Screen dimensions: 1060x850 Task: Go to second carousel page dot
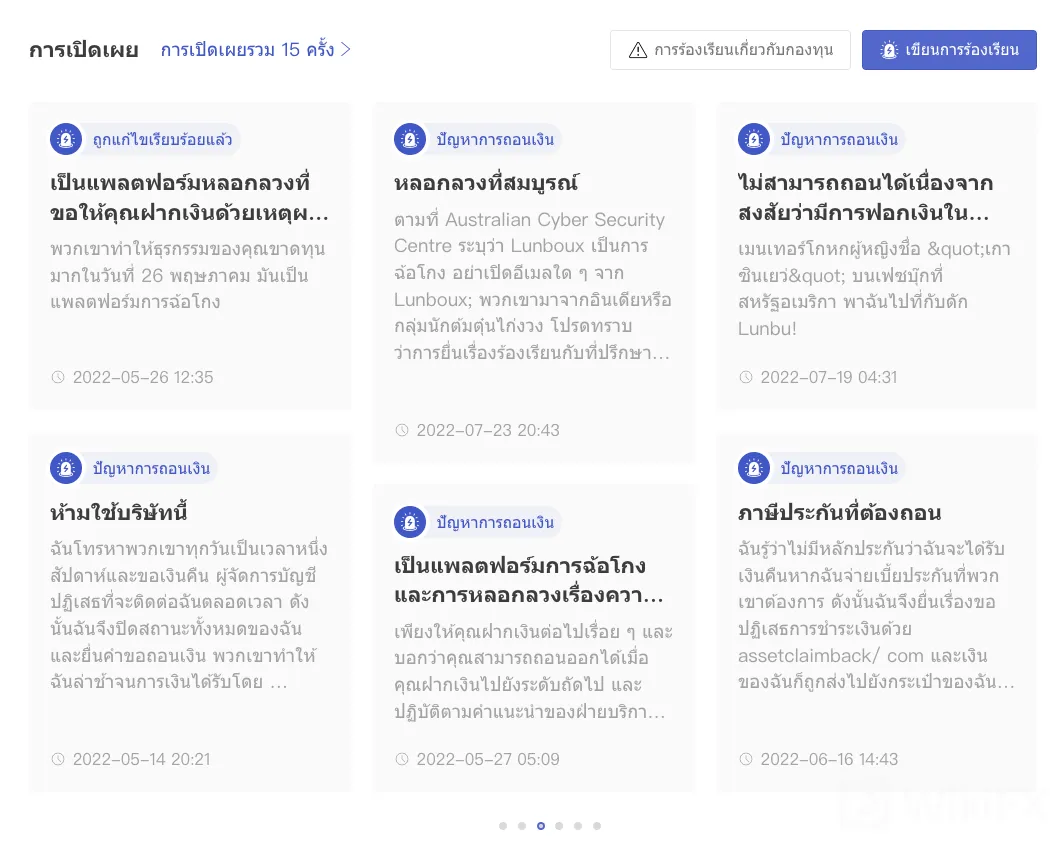522,826
